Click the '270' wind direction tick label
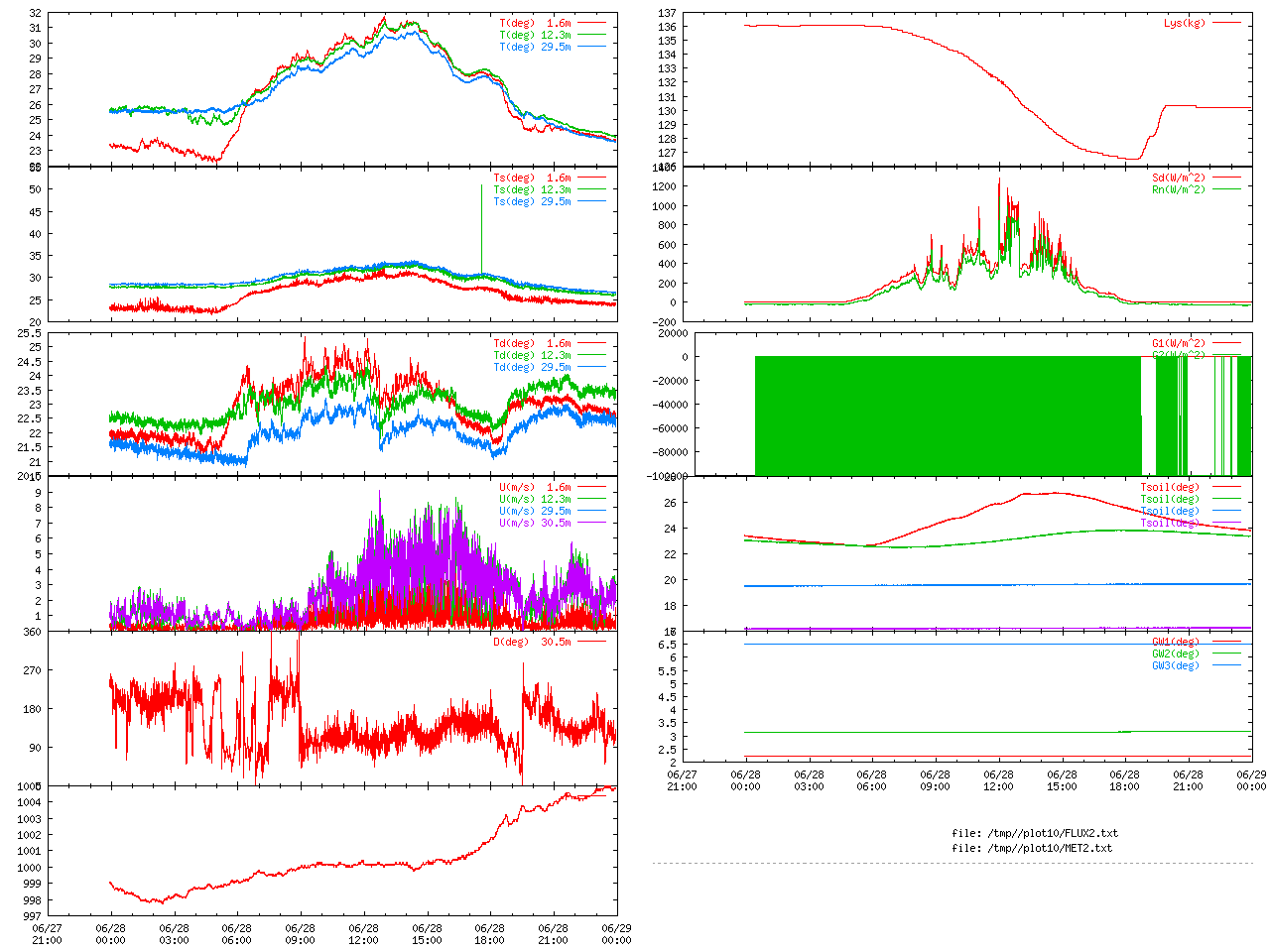Image resolution: width=1270 pixels, height=952 pixels. coord(32,670)
